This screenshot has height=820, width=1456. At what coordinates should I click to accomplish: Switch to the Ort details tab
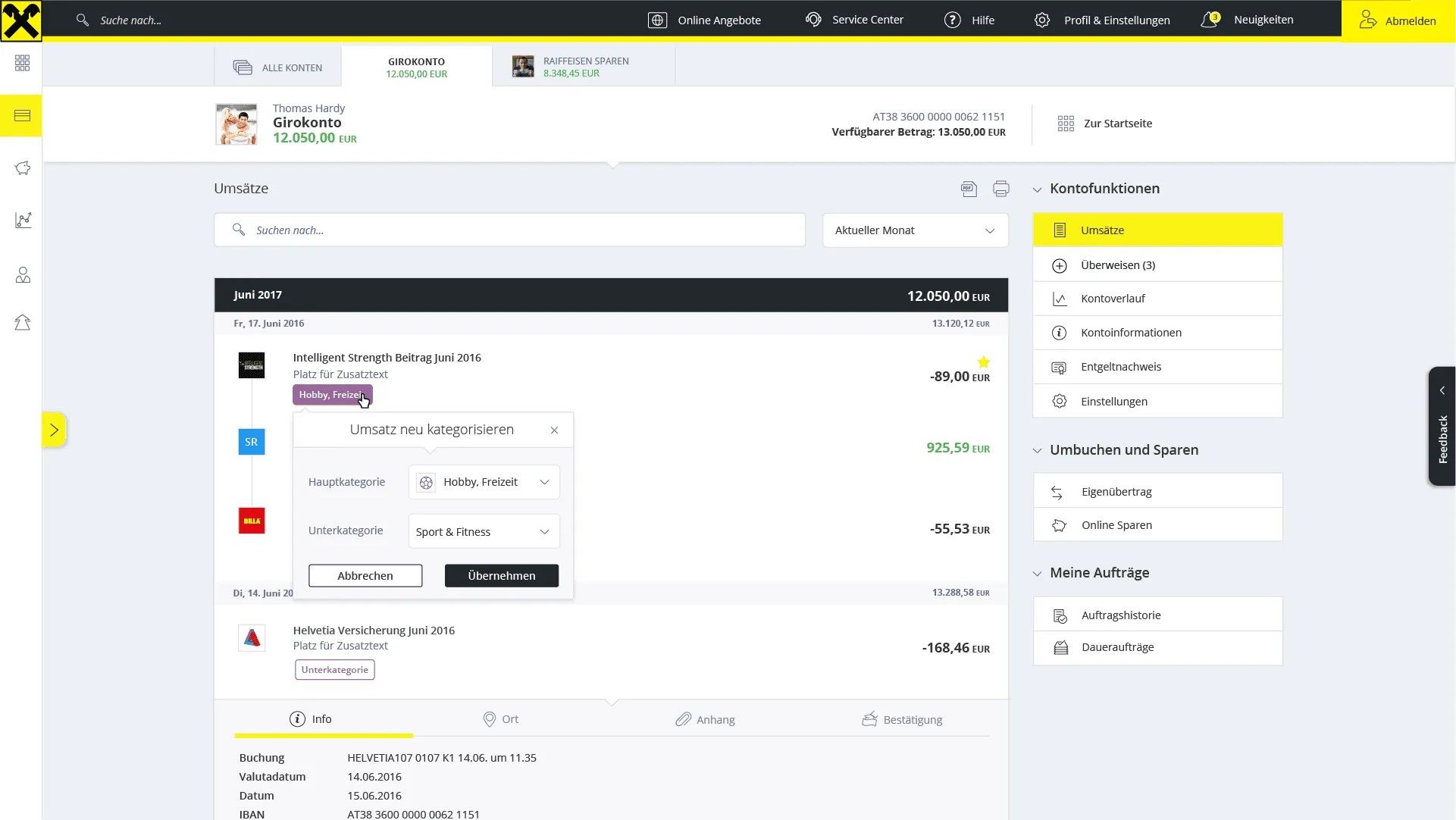[501, 719]
